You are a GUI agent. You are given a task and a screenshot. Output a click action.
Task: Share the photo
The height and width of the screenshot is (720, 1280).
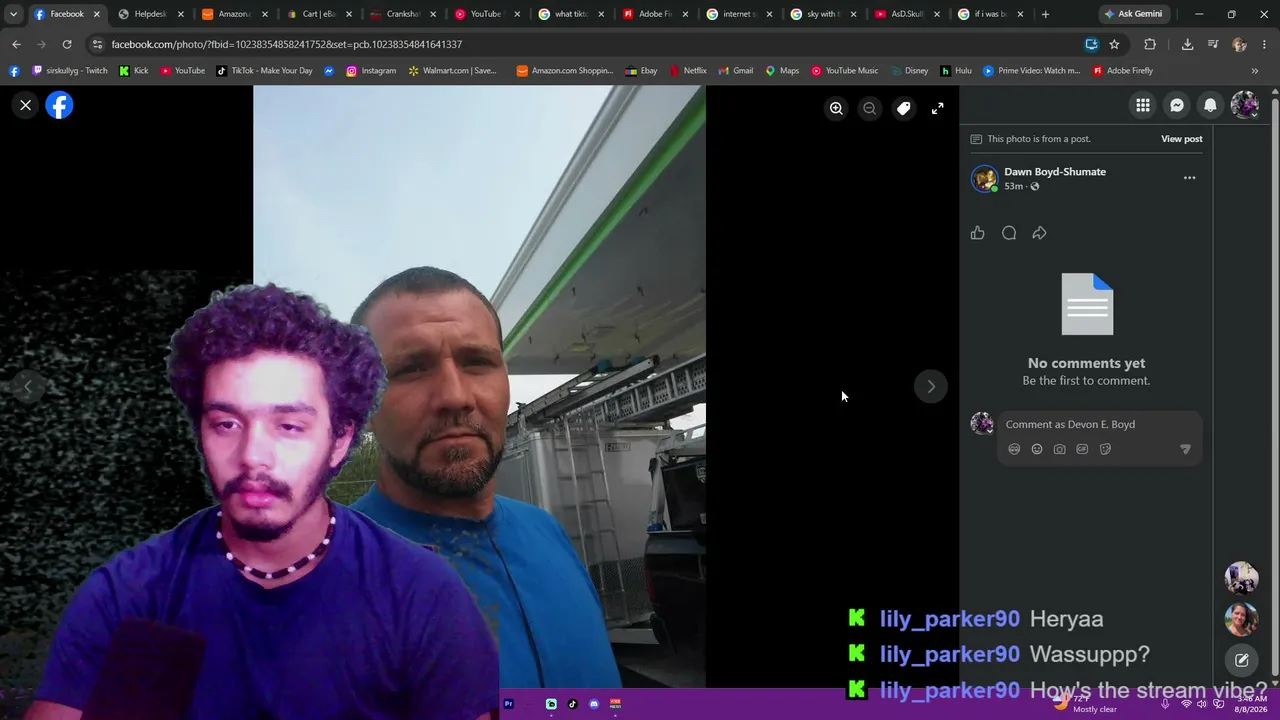click(1040, 233)
